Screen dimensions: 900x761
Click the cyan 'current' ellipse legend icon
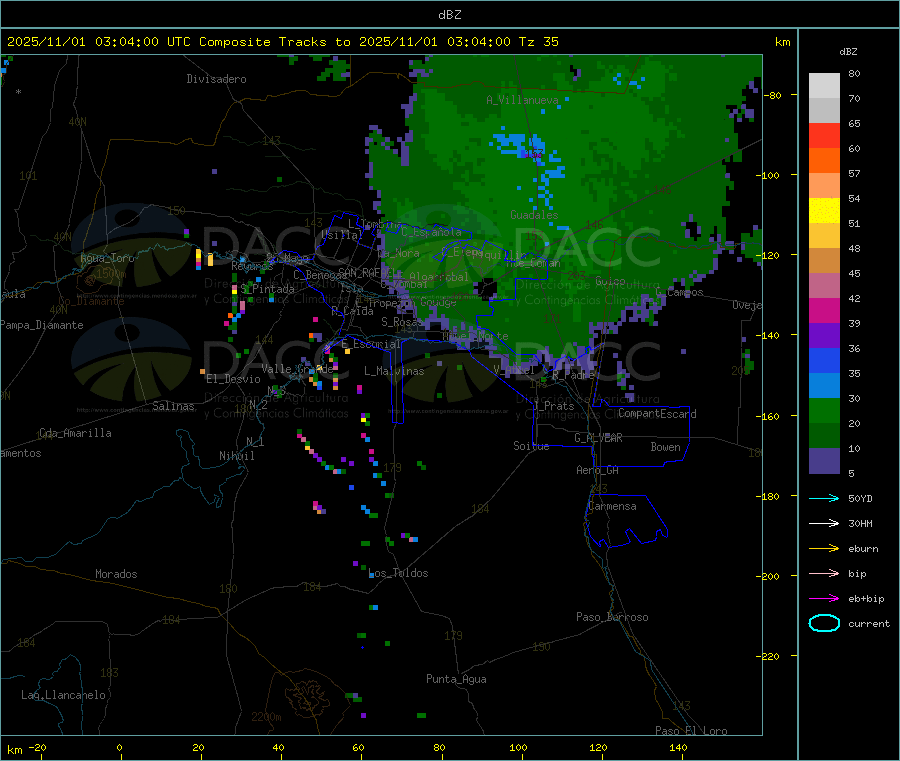[x=824, y=623]
